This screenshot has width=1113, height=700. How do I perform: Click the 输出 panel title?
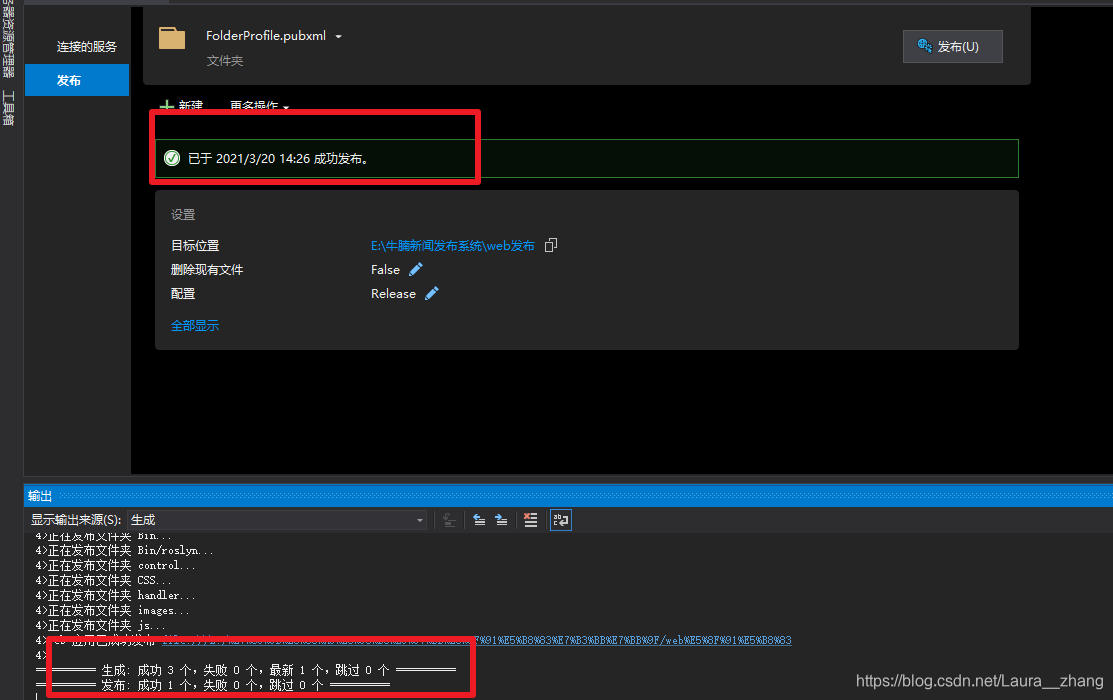click(x=40, y=496)
